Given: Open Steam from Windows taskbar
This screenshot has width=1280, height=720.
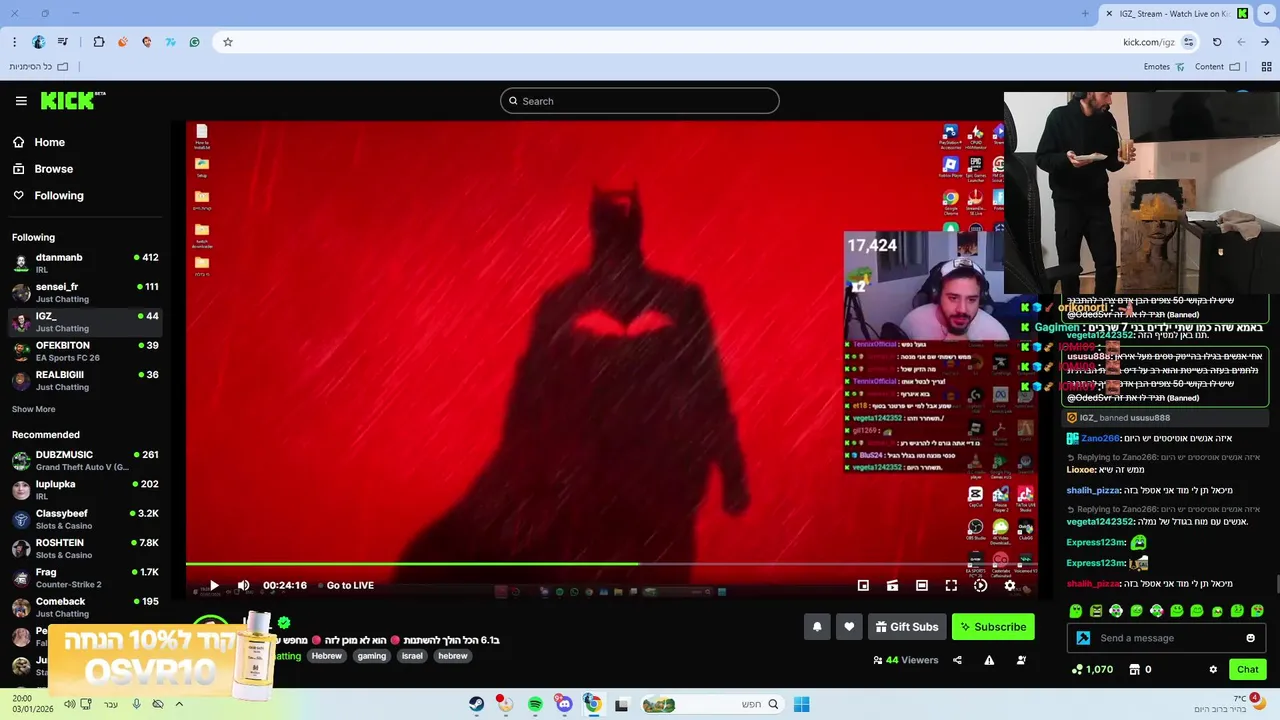Looking at the screenshot, I should coord(476,705).
